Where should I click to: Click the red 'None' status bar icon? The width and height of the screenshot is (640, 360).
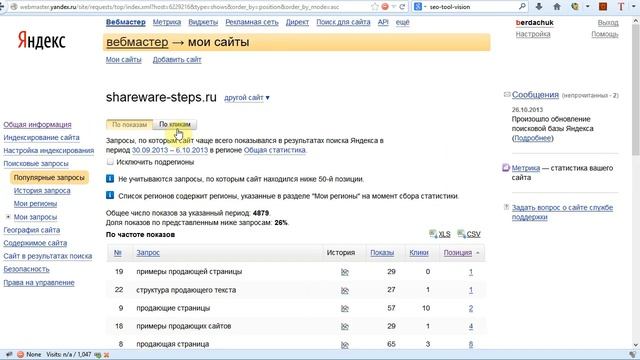(20, 355)
